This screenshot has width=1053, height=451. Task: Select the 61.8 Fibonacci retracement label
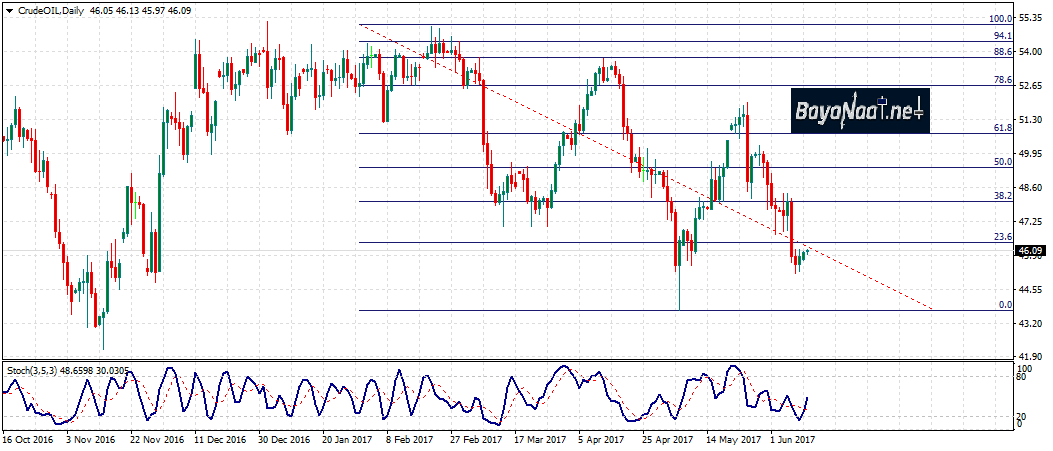click(x=1003, y=128)
